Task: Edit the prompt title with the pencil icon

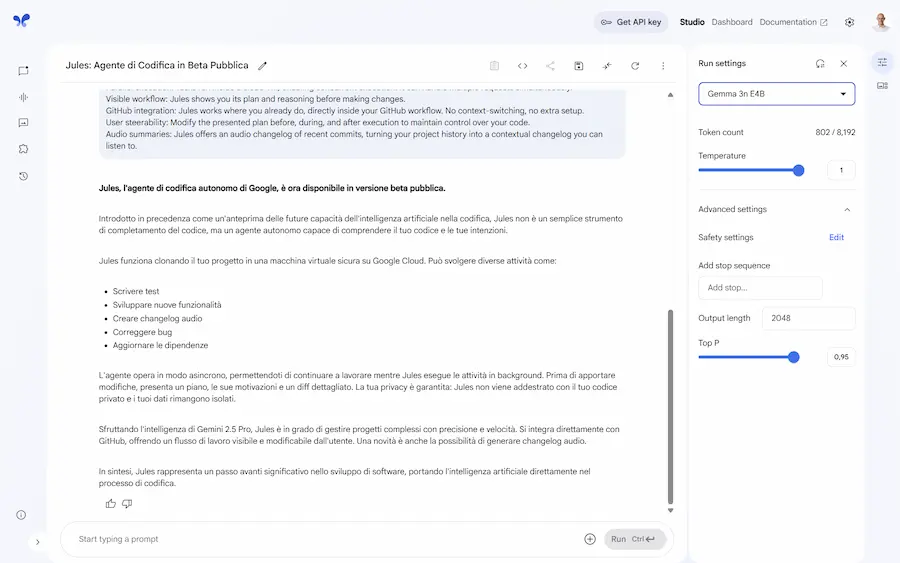Action: pyautogui.click(x=262, y=66)
